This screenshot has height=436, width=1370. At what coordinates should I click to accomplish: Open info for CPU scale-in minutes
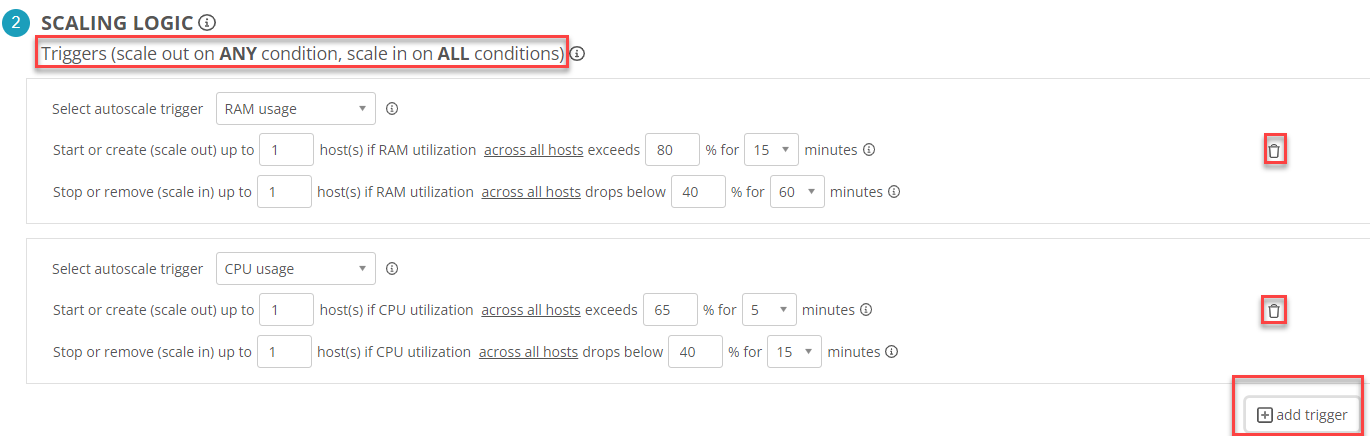pos(891,352)
